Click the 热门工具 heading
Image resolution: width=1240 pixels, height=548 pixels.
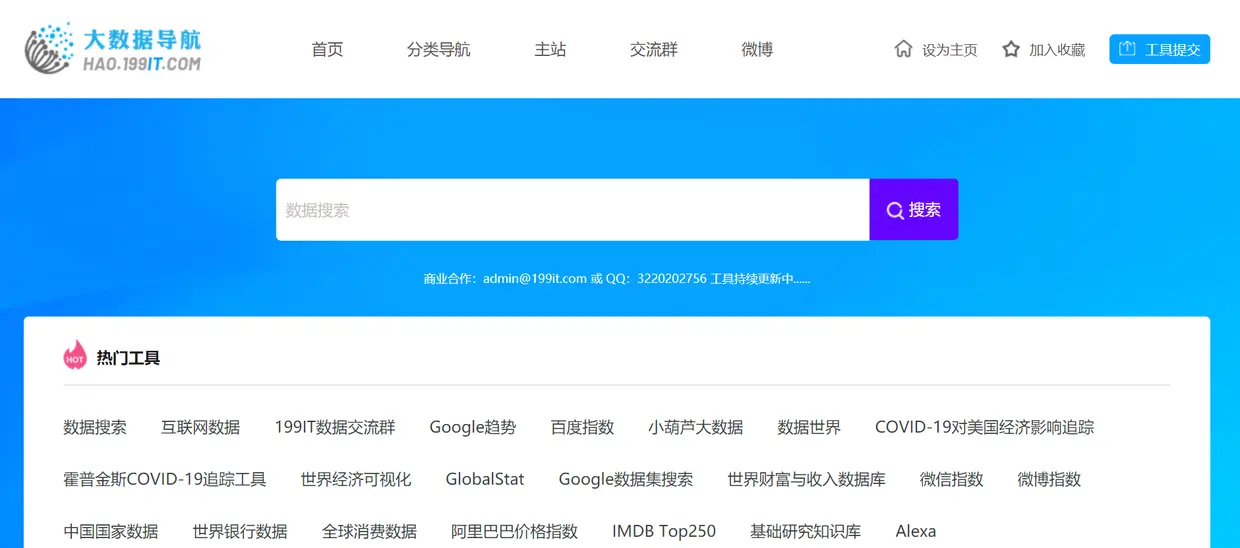click(x=128, y=358)
